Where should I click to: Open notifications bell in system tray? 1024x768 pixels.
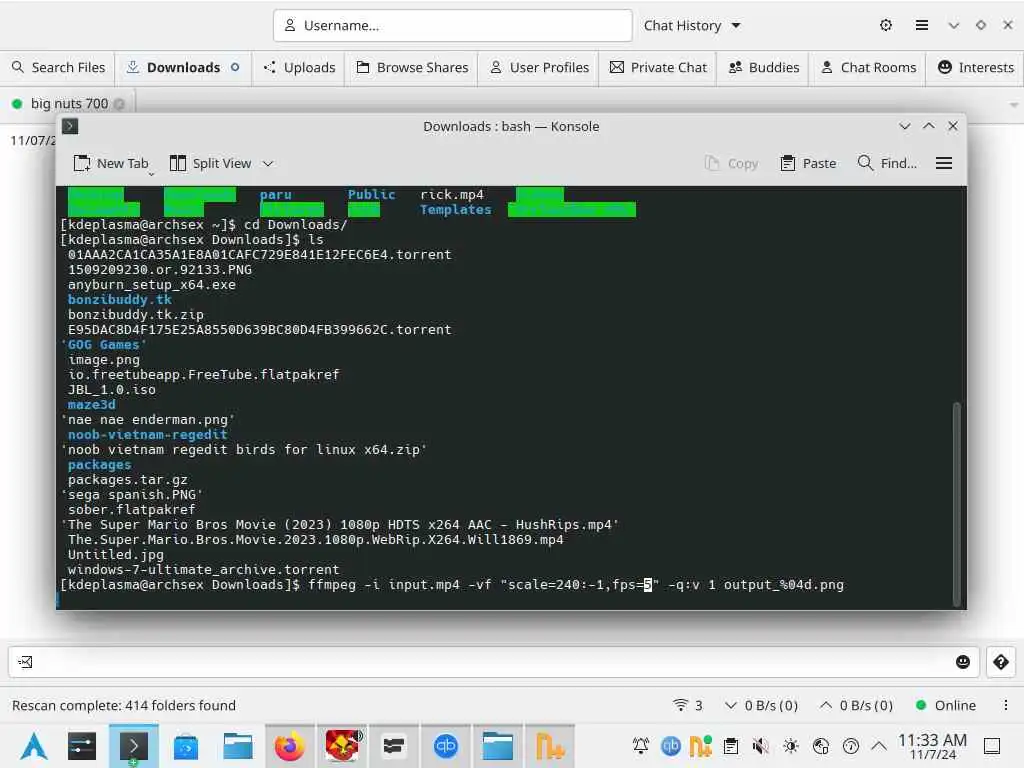click(x=641, y=746)
